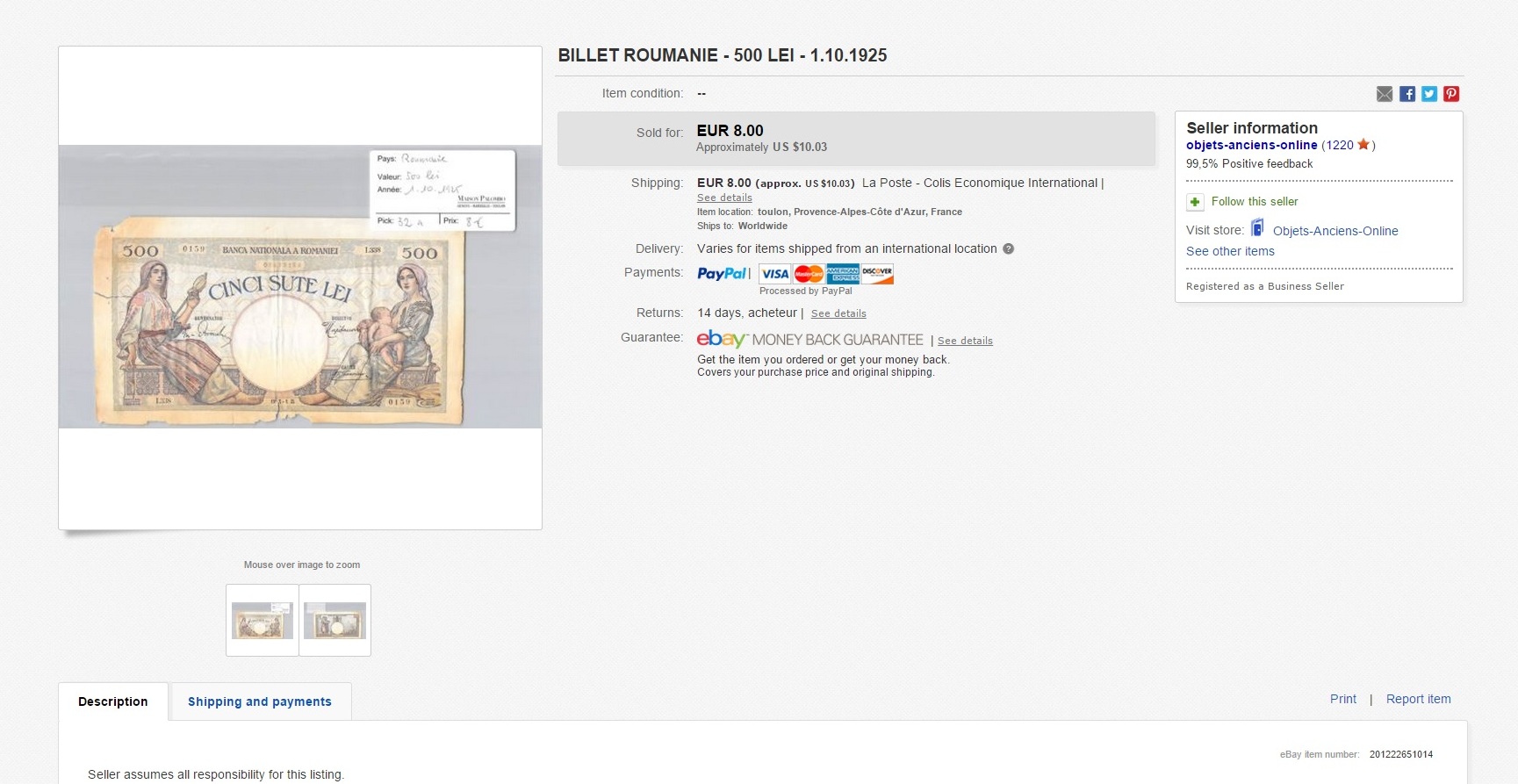Select the second banknote thumbnail
Image resolution: width=1518 pixels, height=784 pixels.
pos(335,621)
